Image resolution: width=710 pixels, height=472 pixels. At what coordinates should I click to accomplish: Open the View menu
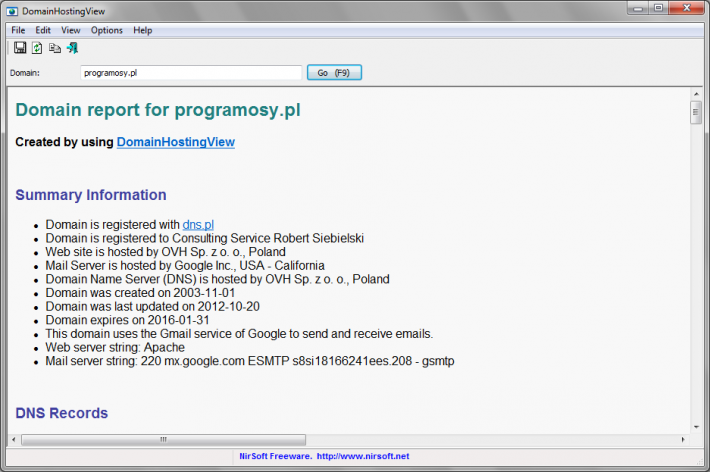71,30
